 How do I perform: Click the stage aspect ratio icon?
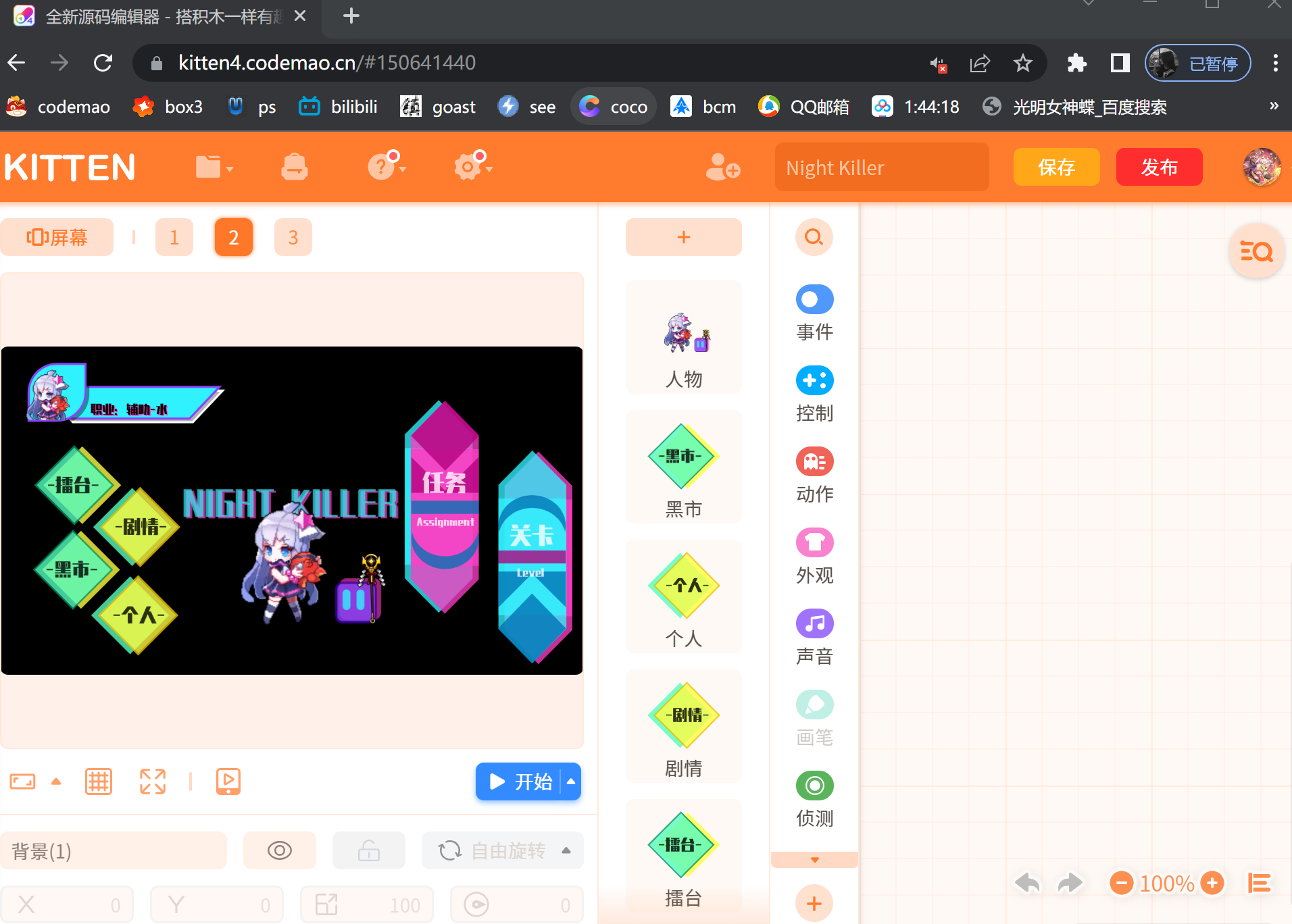point(22,781)
